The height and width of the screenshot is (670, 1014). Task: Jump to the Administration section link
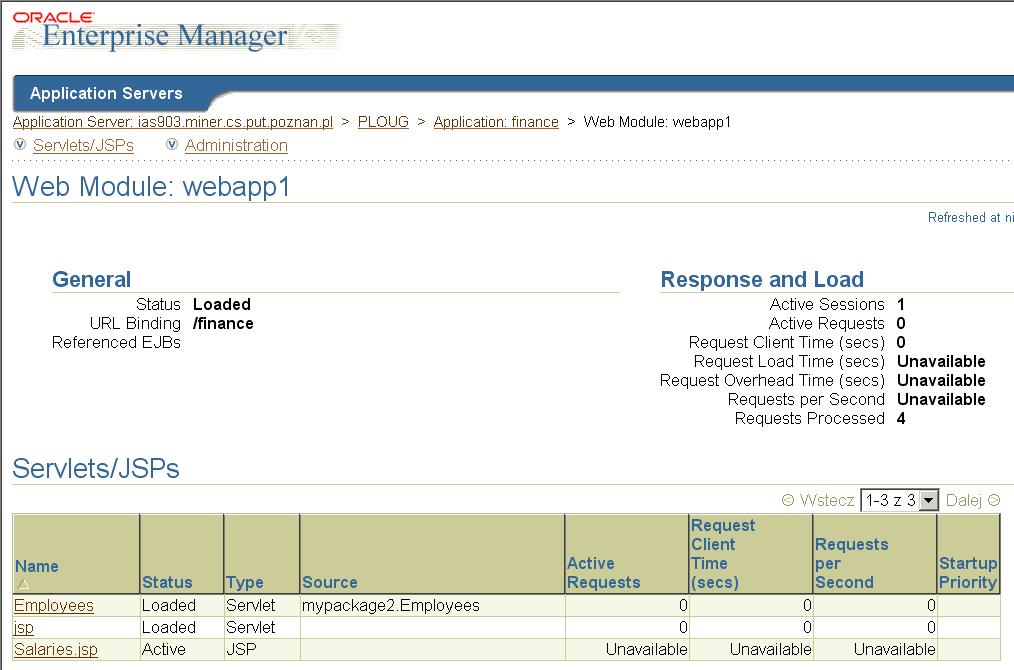point(236,146)
